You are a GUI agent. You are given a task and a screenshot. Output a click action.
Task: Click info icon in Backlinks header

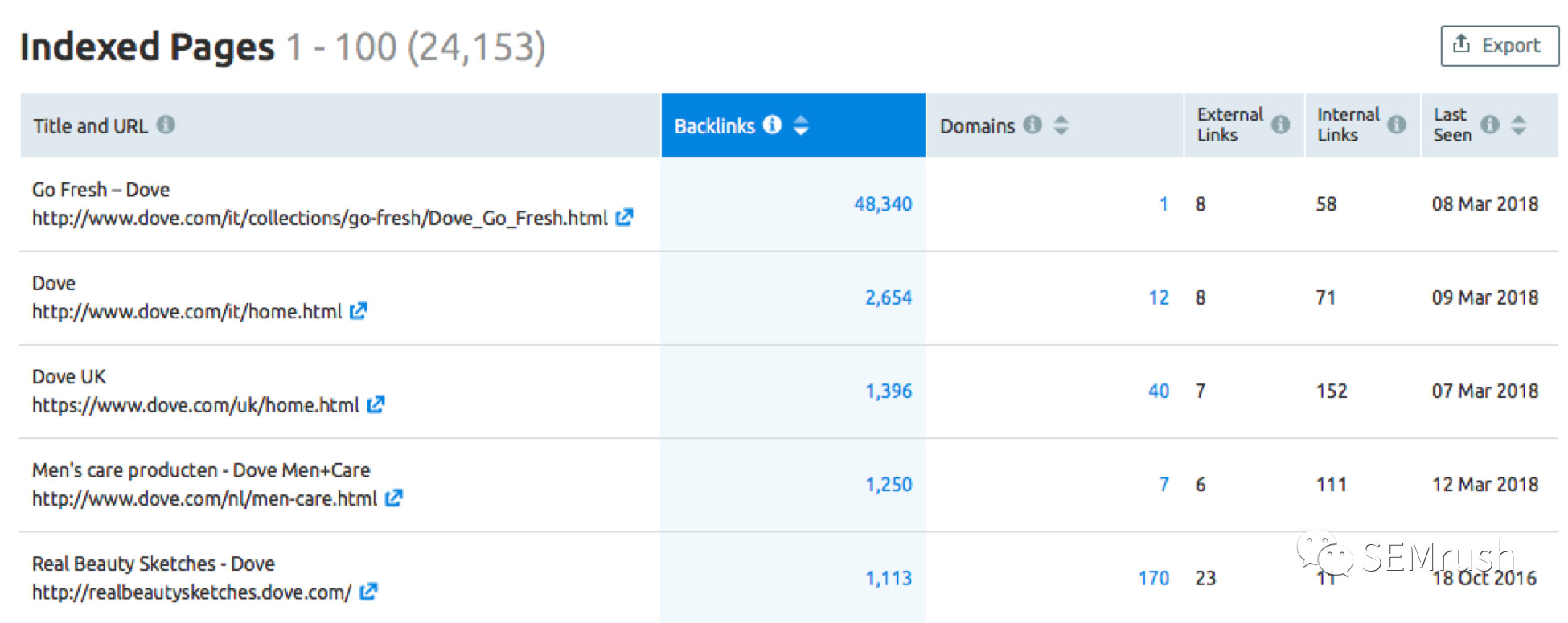point(772,125)
